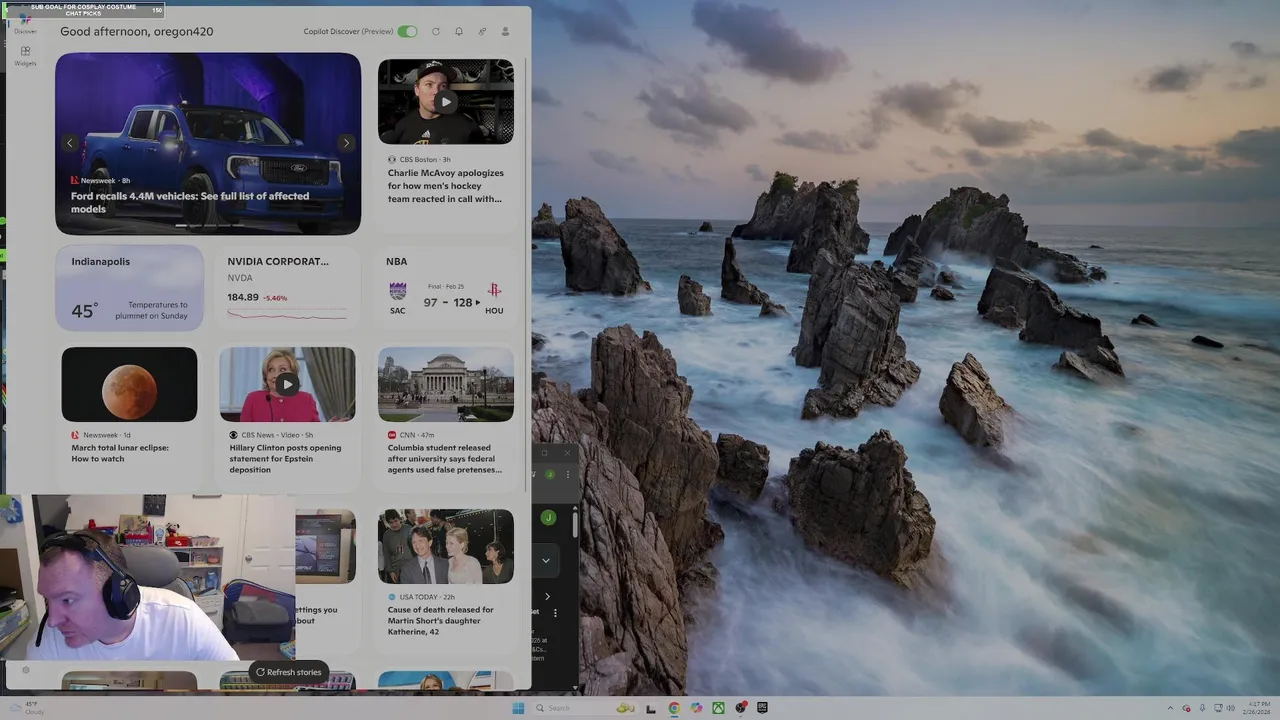
Task: Open Columbia student released headline
Action: tap(445, 458)
